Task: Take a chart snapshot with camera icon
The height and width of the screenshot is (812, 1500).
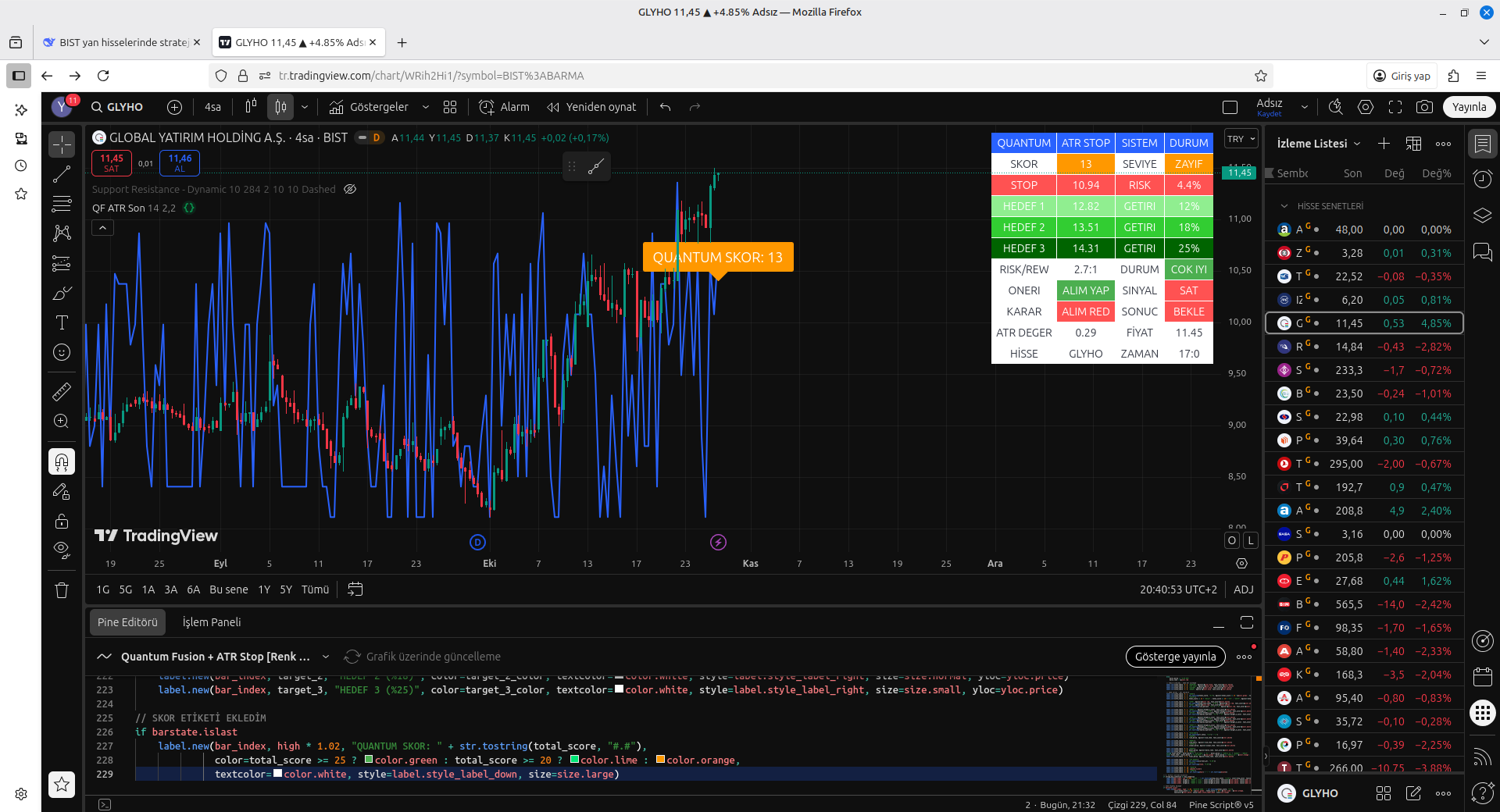Action: [x=1424, y=107]
